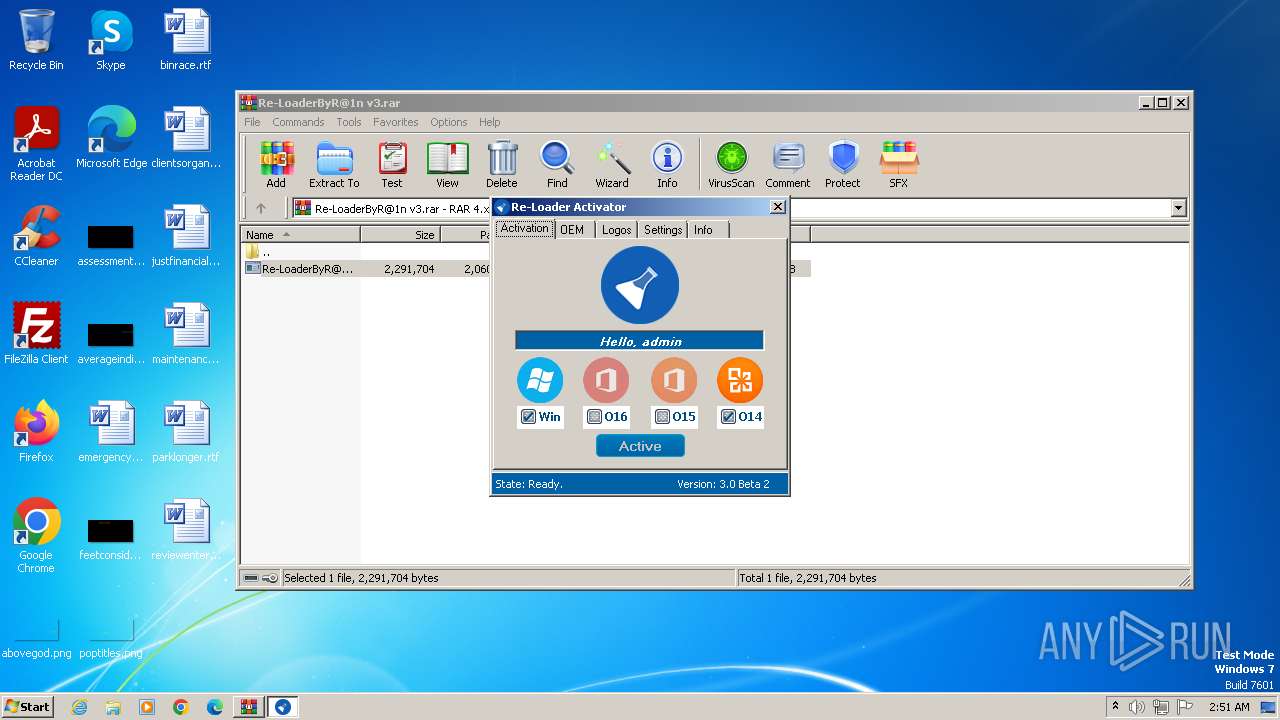1280x720 pixels.
Task: Select the Microsoft Edge desktop shortcut
Action: coord(111,138)
